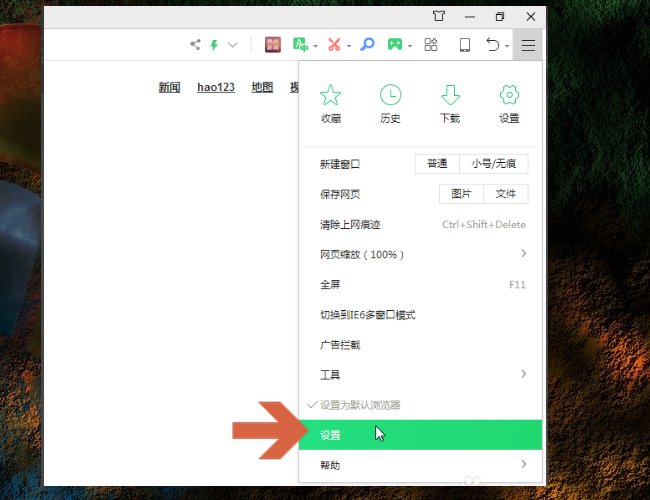Expand the 网页缩放 (100%) submenu
650x500 pixels.
pos(420,254)
